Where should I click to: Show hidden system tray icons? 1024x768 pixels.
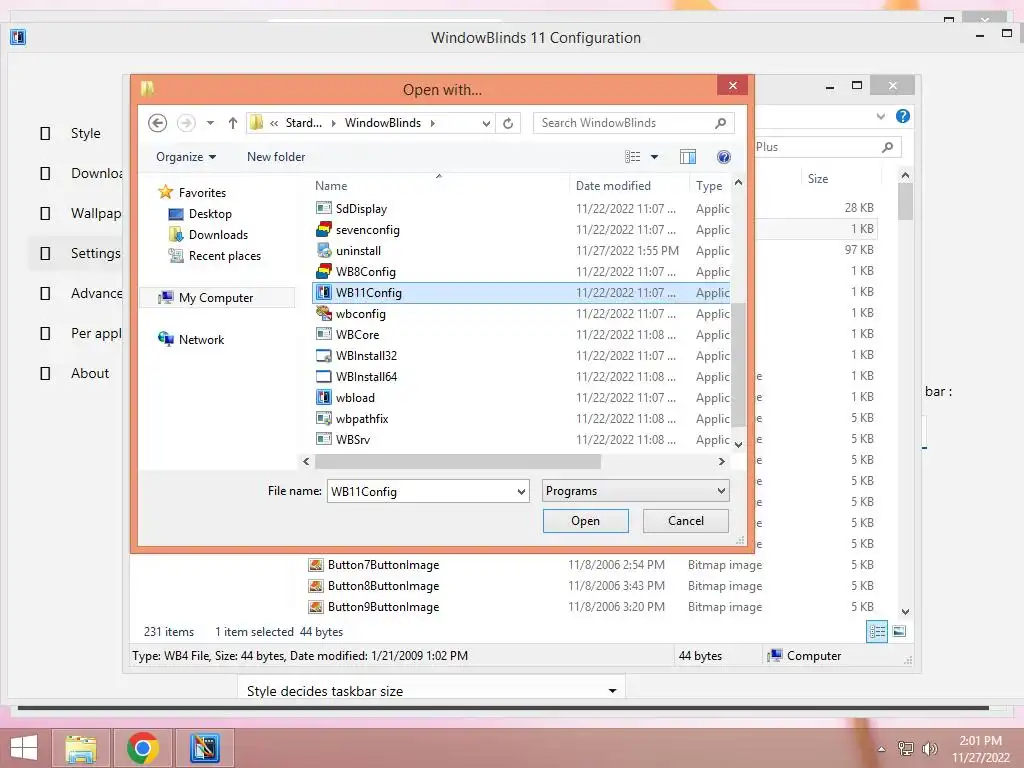click(882, 749)
